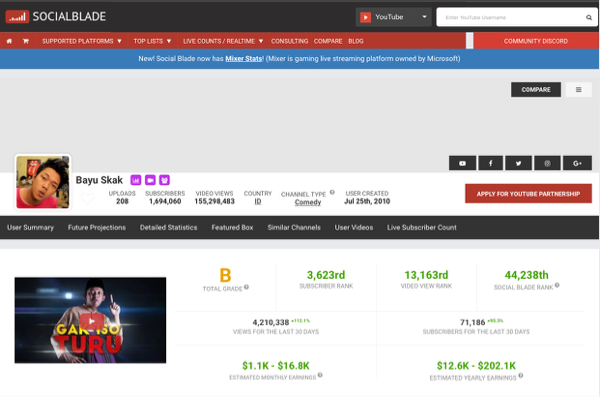Click the 13,163rd video view rank

point(426,275)
